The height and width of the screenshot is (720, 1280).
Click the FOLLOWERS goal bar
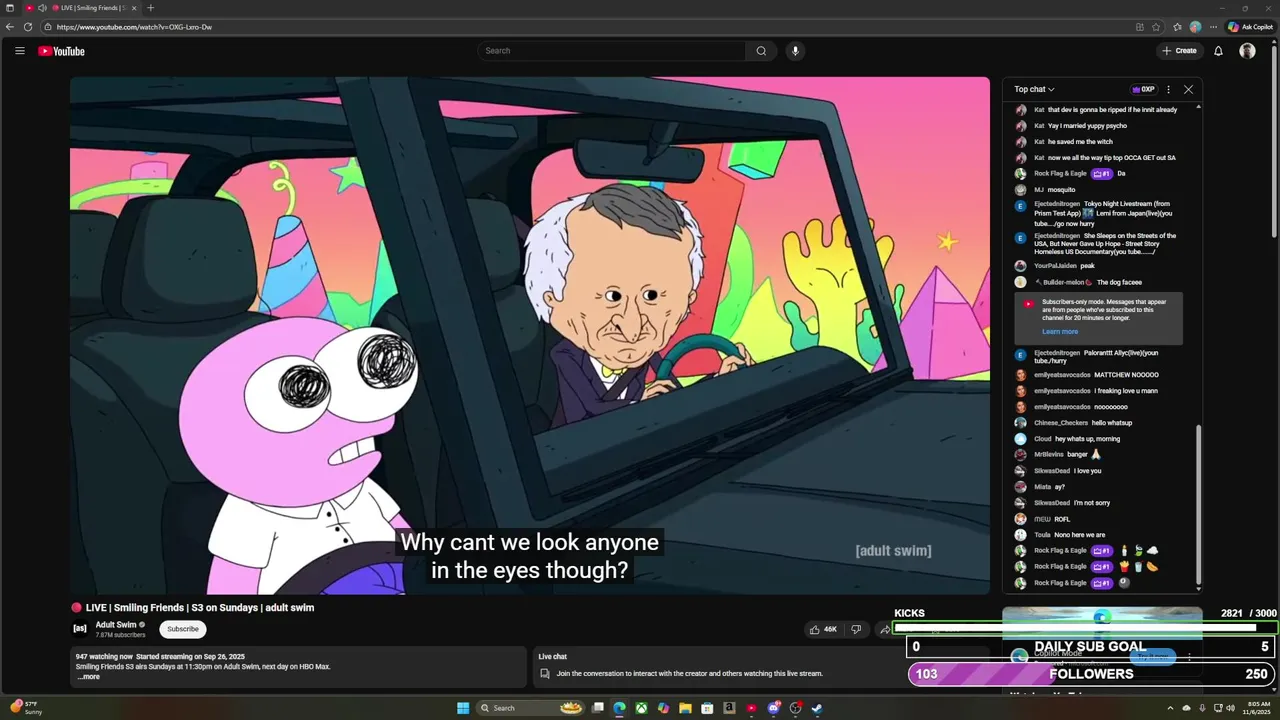point(1092,674)
